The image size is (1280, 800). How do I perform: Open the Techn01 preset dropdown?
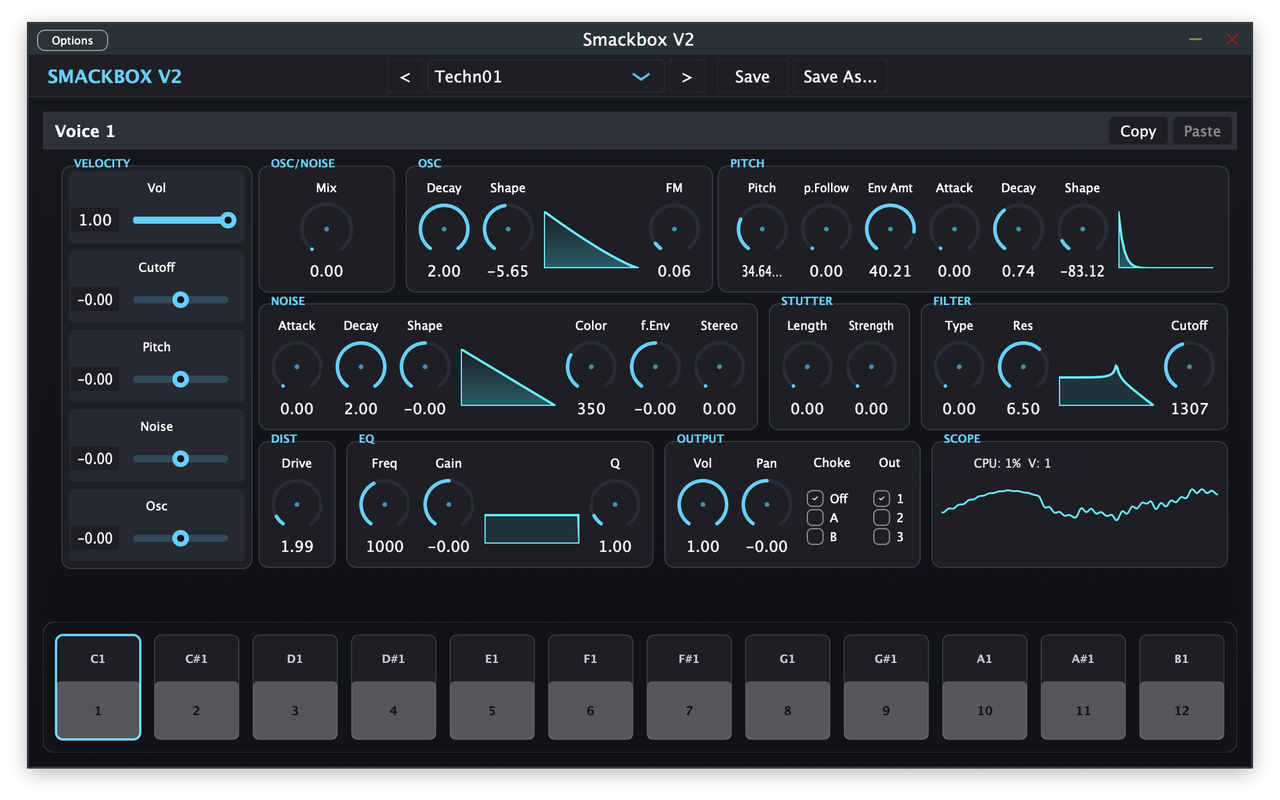545,77
